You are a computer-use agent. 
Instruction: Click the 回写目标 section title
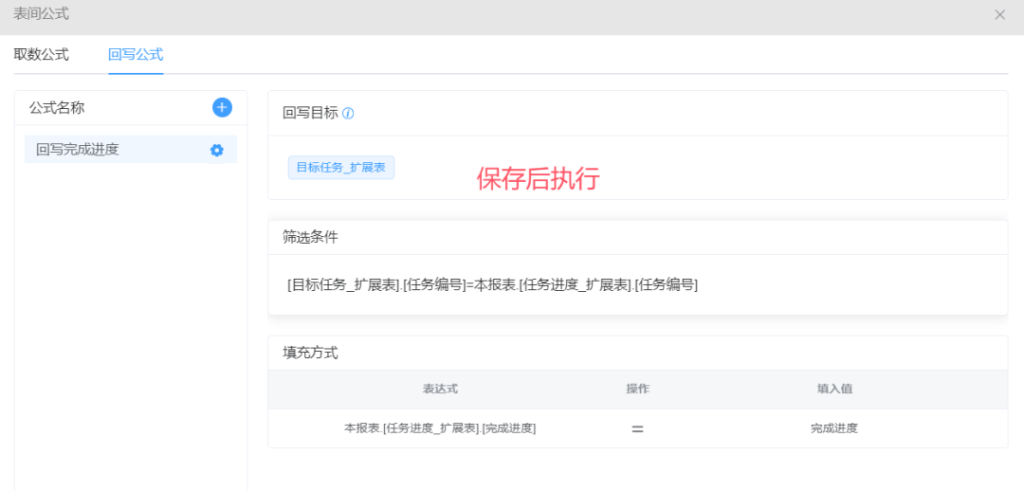click(x=310, y=113)
